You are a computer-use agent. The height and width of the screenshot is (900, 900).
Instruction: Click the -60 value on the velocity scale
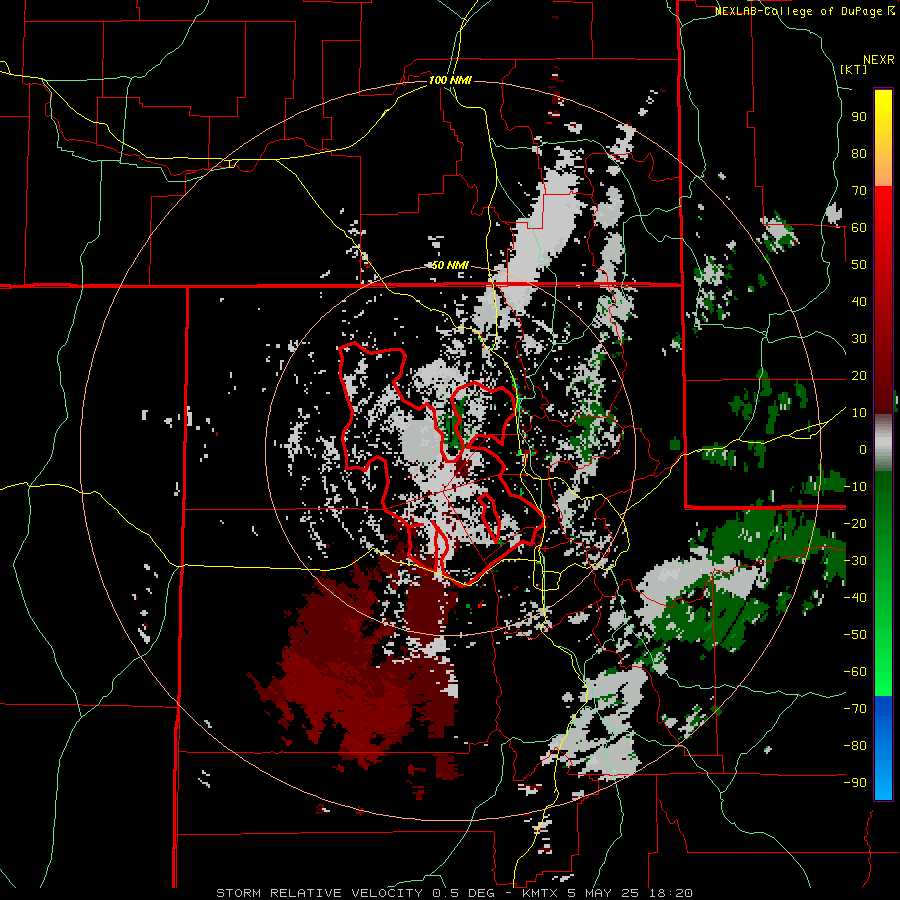[x=855, y=672]
